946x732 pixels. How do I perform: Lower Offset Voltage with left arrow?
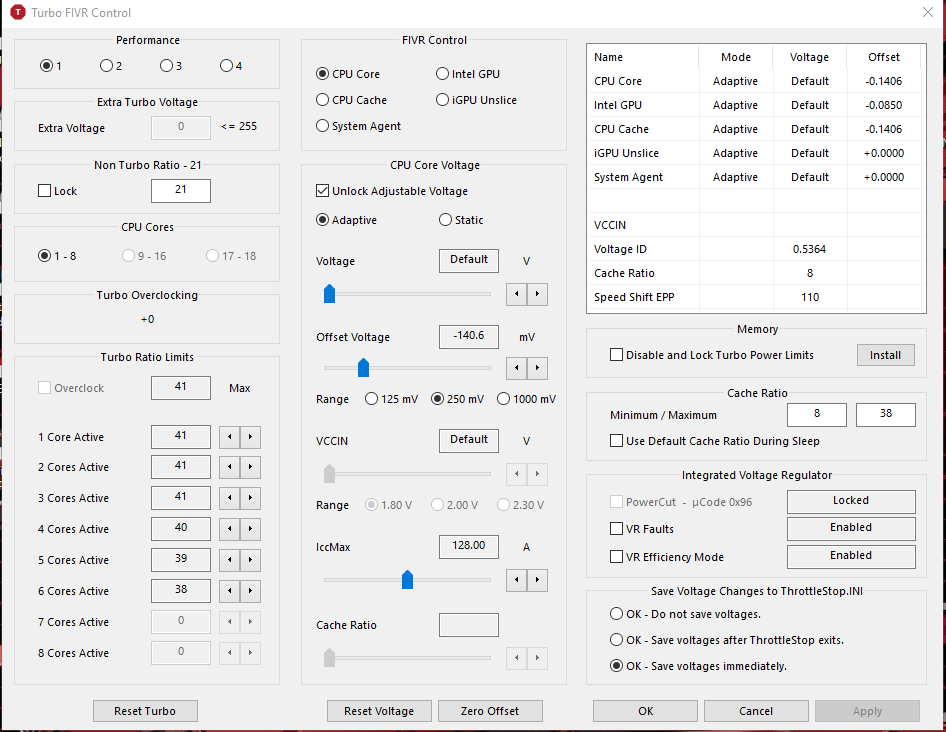[x=516, y=368]
